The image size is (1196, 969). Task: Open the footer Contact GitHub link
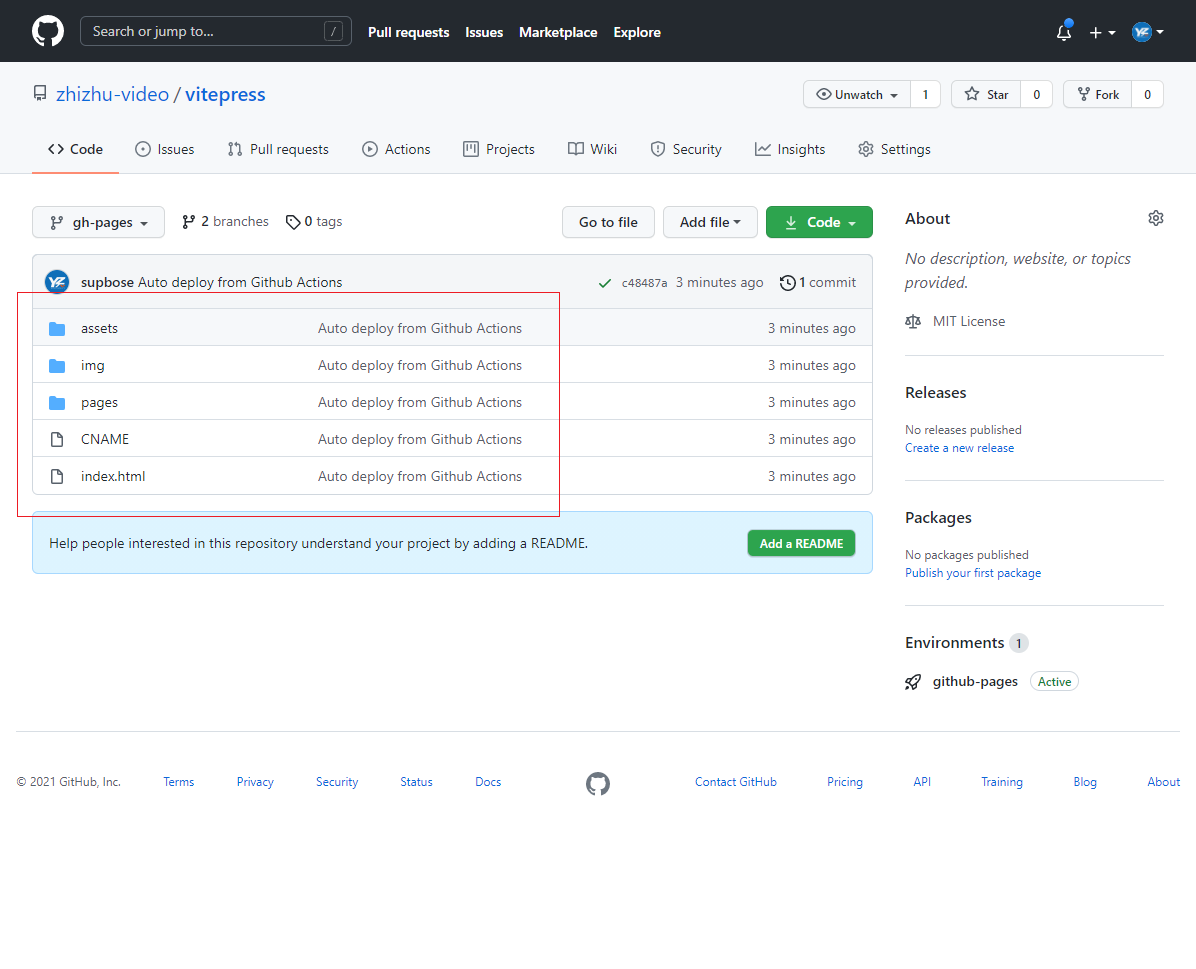click(x=735, y=782)
